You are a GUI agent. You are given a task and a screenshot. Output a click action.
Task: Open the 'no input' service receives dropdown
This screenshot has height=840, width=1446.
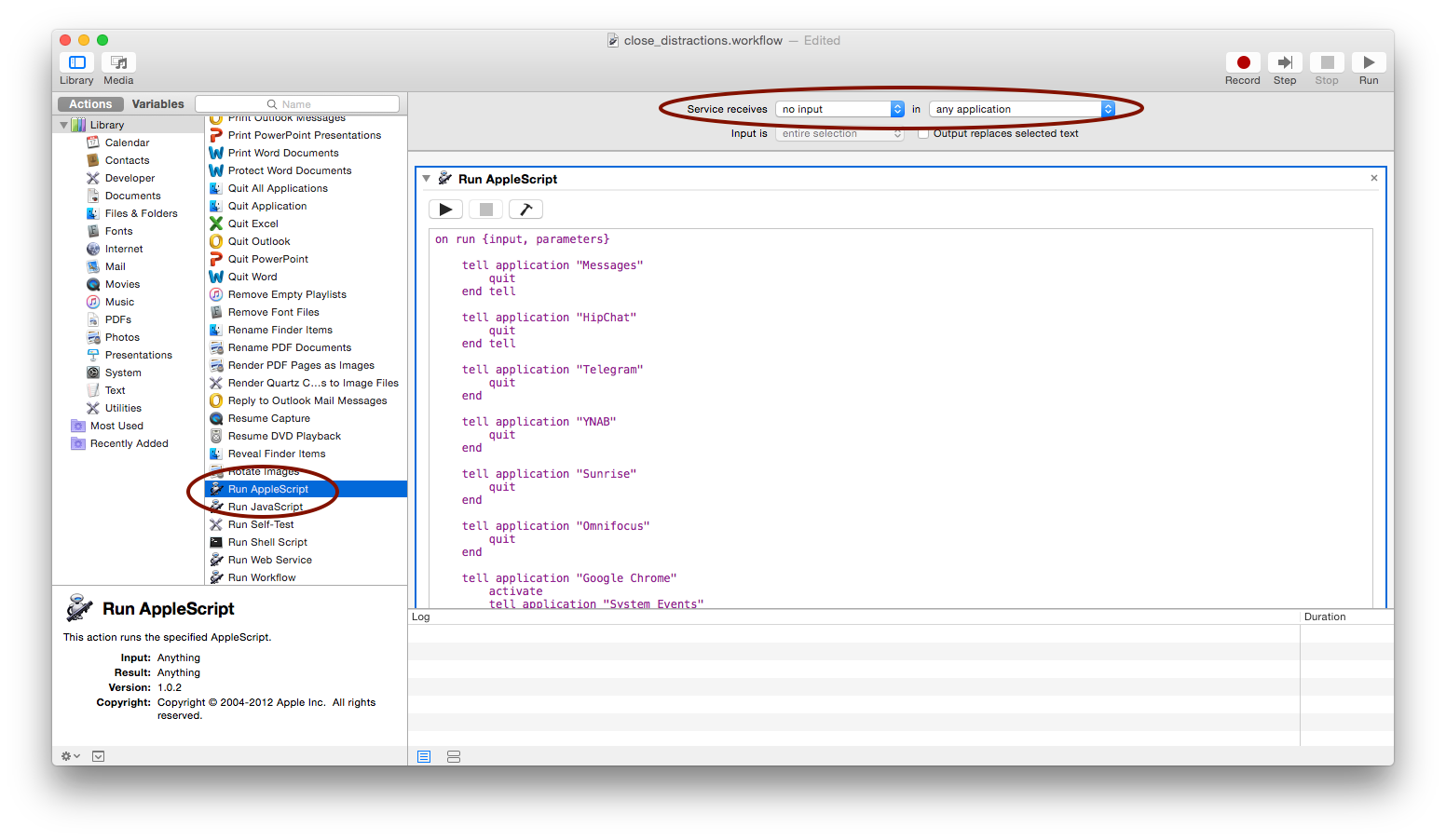(x=839, y=109)
